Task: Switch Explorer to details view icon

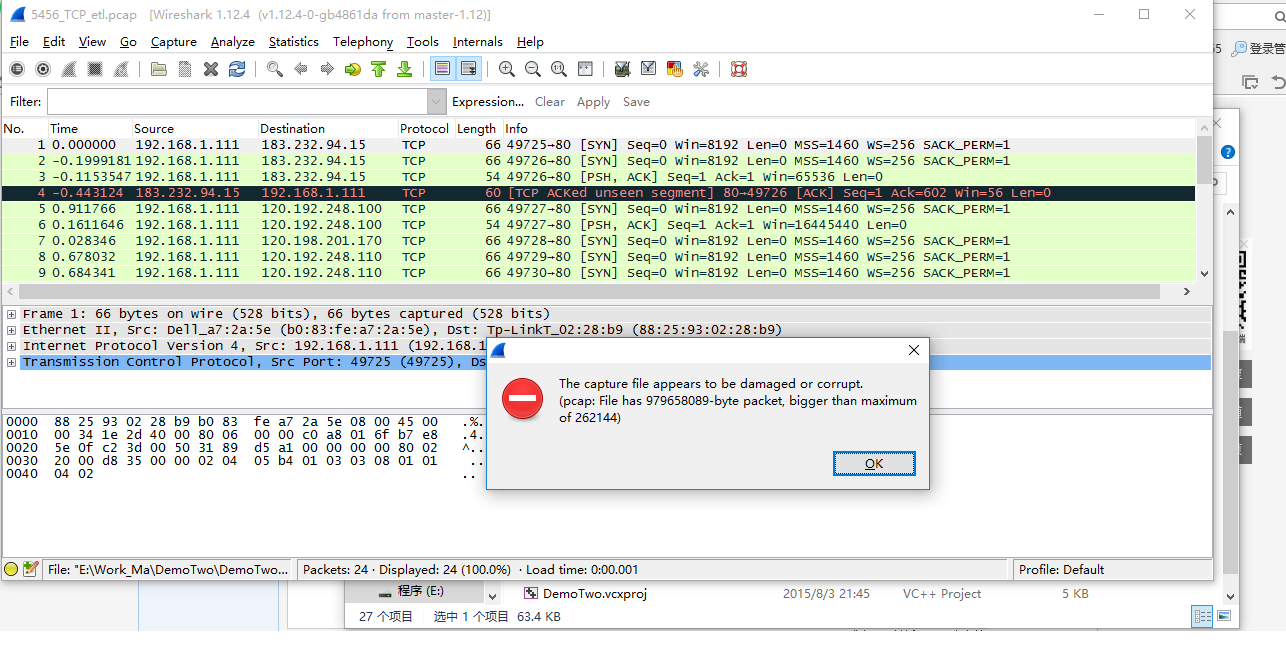Action: [x=1202, y=617]
